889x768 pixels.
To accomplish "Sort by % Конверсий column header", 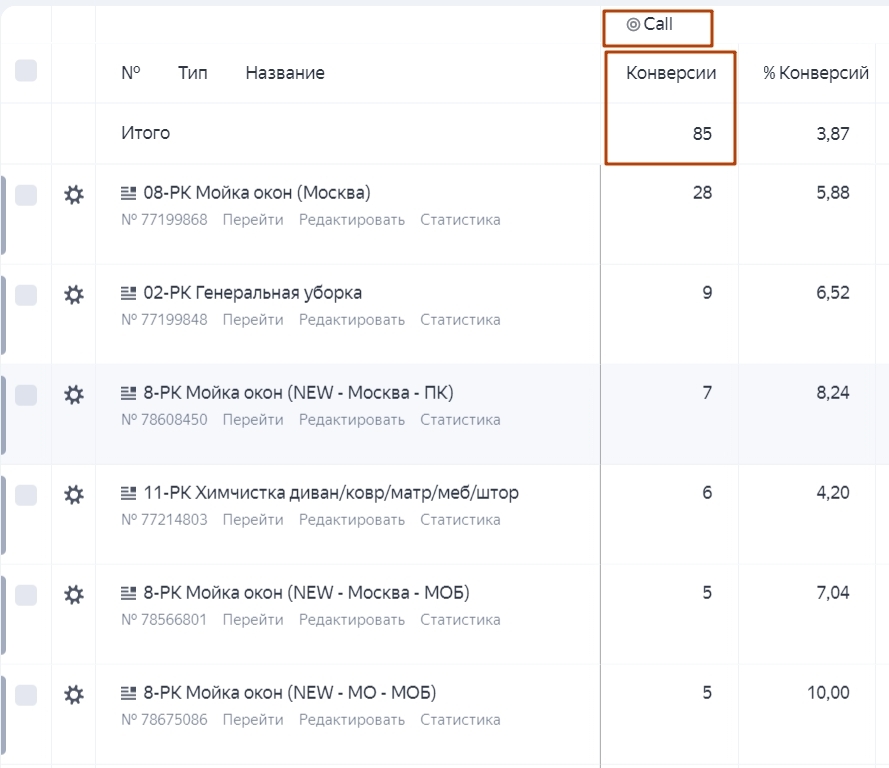I will tap(815, 73).
